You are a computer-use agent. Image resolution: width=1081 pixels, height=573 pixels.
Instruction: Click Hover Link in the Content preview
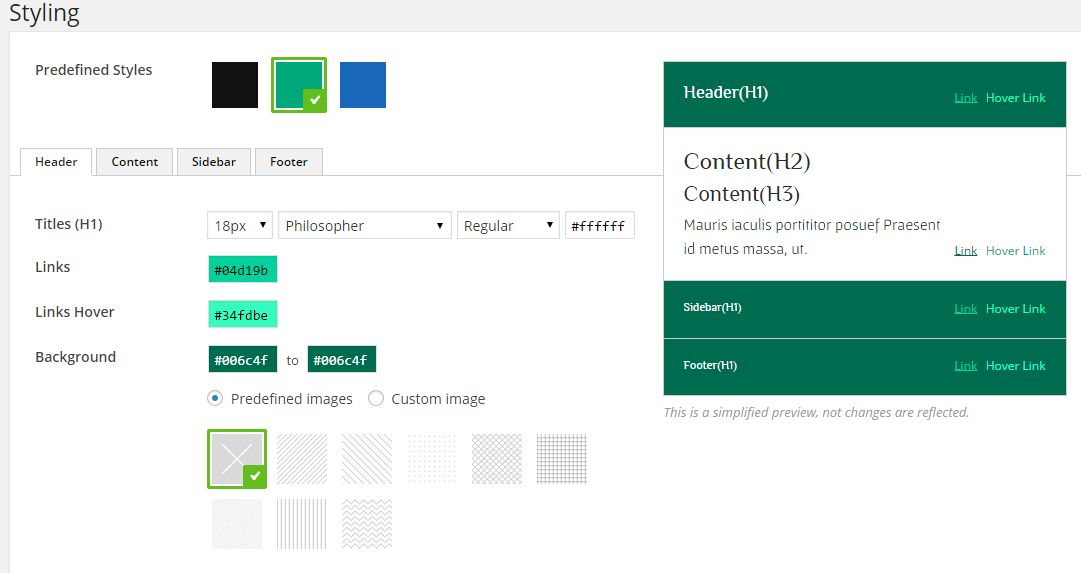[1016, 251]
